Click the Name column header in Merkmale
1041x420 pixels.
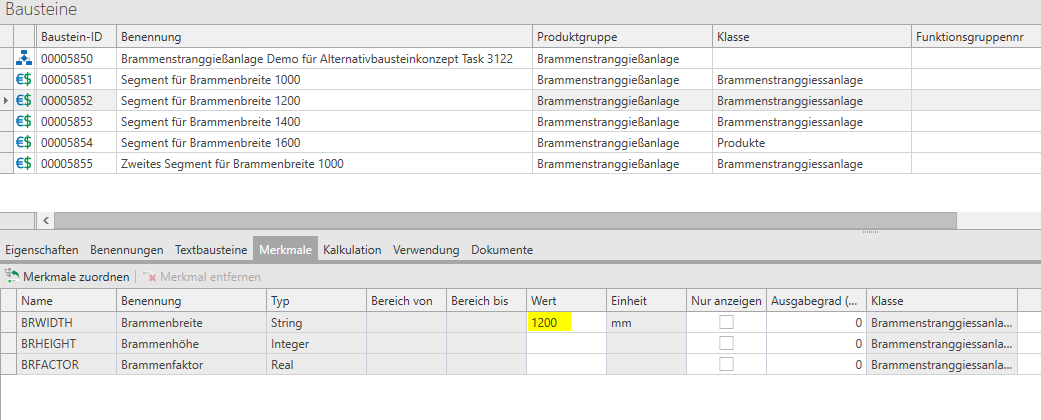click(66, 301)
